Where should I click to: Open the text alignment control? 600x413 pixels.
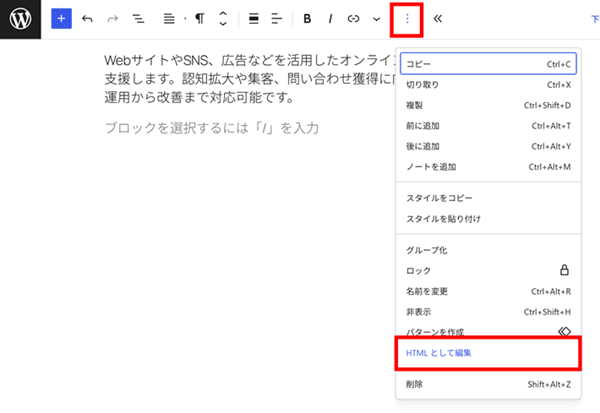click(x=276, y=19)
